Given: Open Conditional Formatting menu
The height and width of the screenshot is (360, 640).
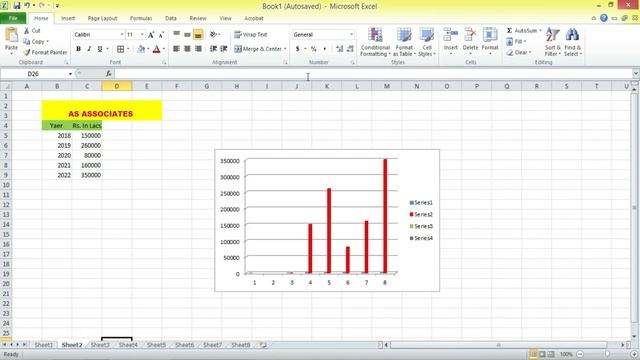Looking at the screenshot, I should click(375, 42).
